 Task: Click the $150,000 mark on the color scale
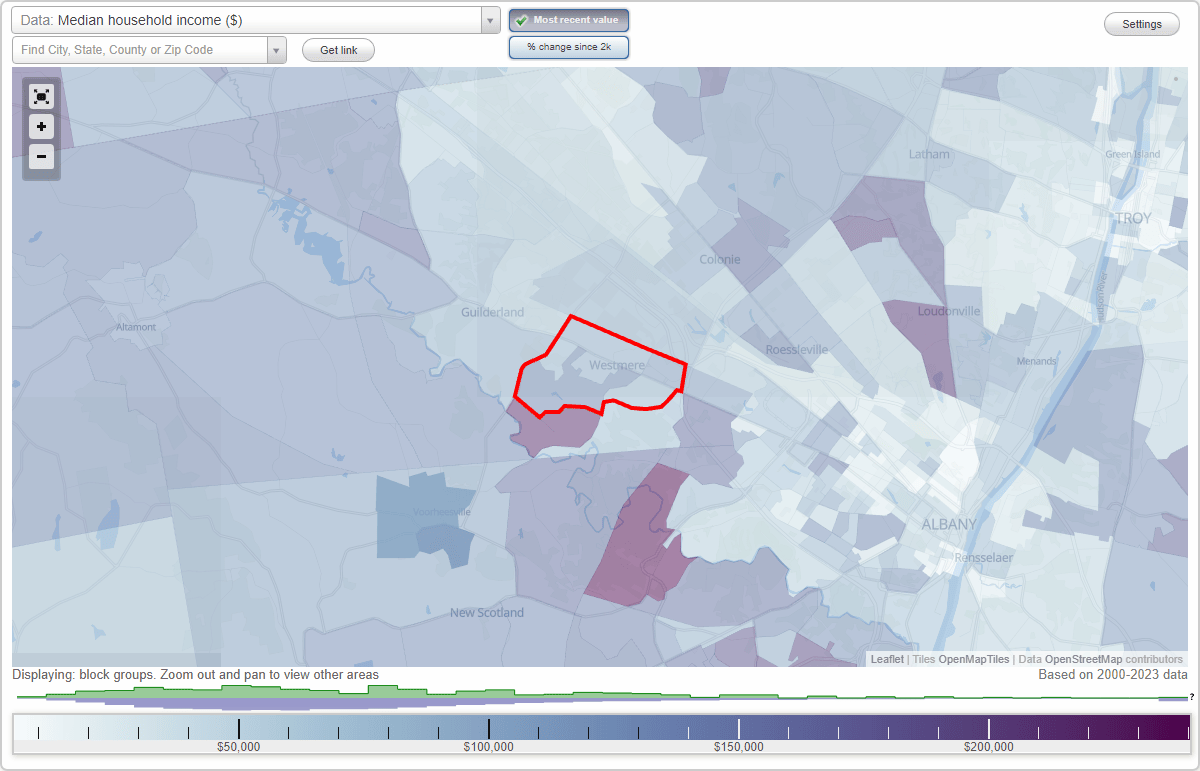click(x=739, y=746)
